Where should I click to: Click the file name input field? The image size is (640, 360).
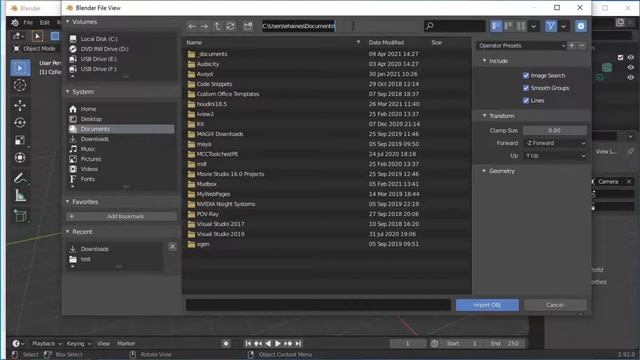[x=318, y=305]
